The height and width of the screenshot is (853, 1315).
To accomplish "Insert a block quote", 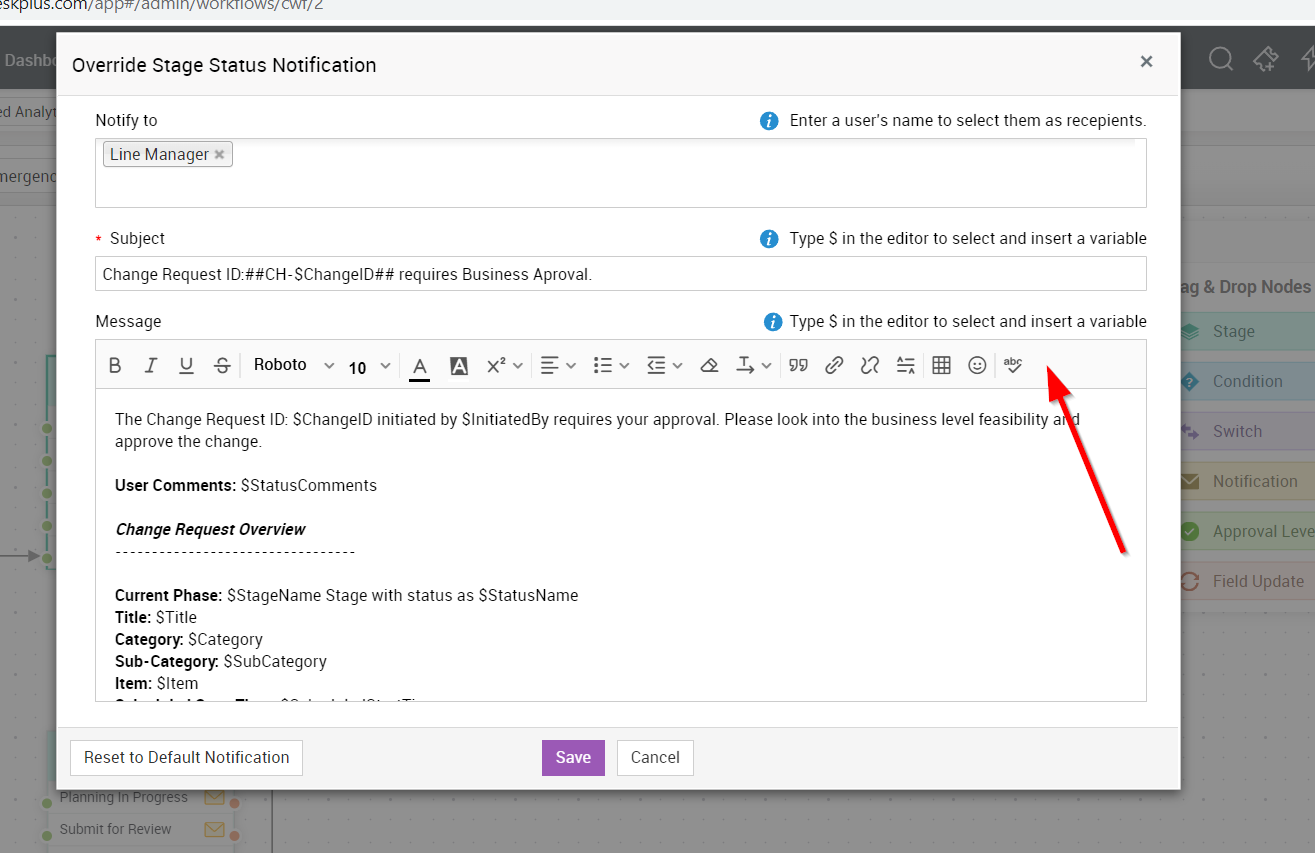I will [x=798, y=366].
